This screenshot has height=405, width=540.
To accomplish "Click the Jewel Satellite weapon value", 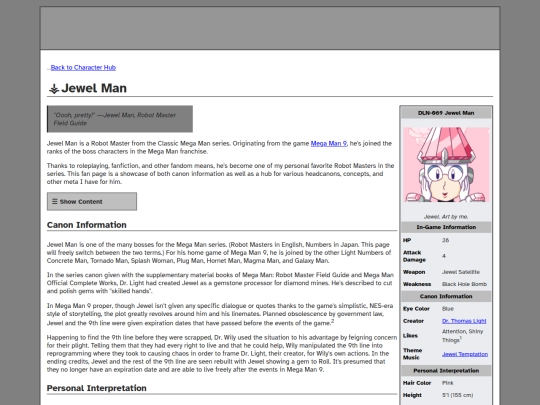I will click(461, 272).
